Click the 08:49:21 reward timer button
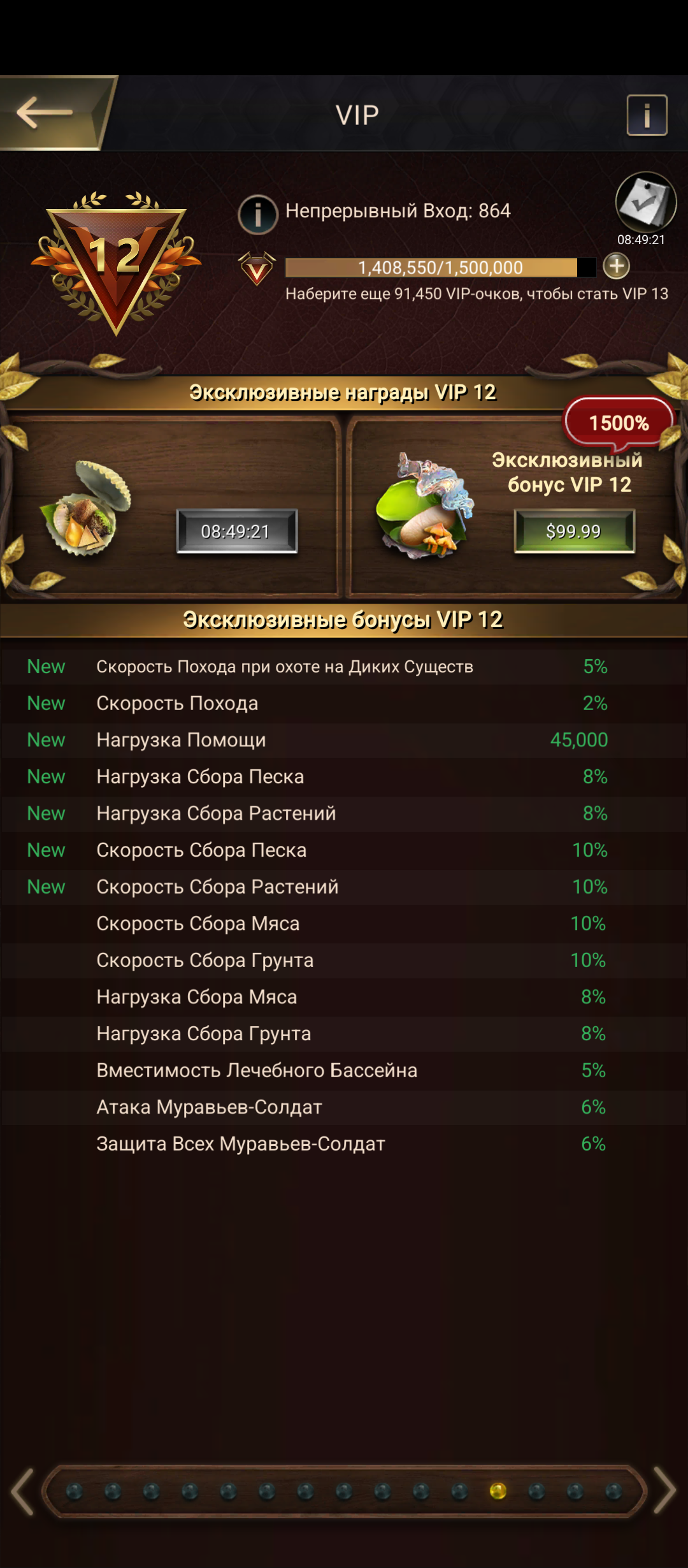The image size is (688, 1568). [237, 531]
